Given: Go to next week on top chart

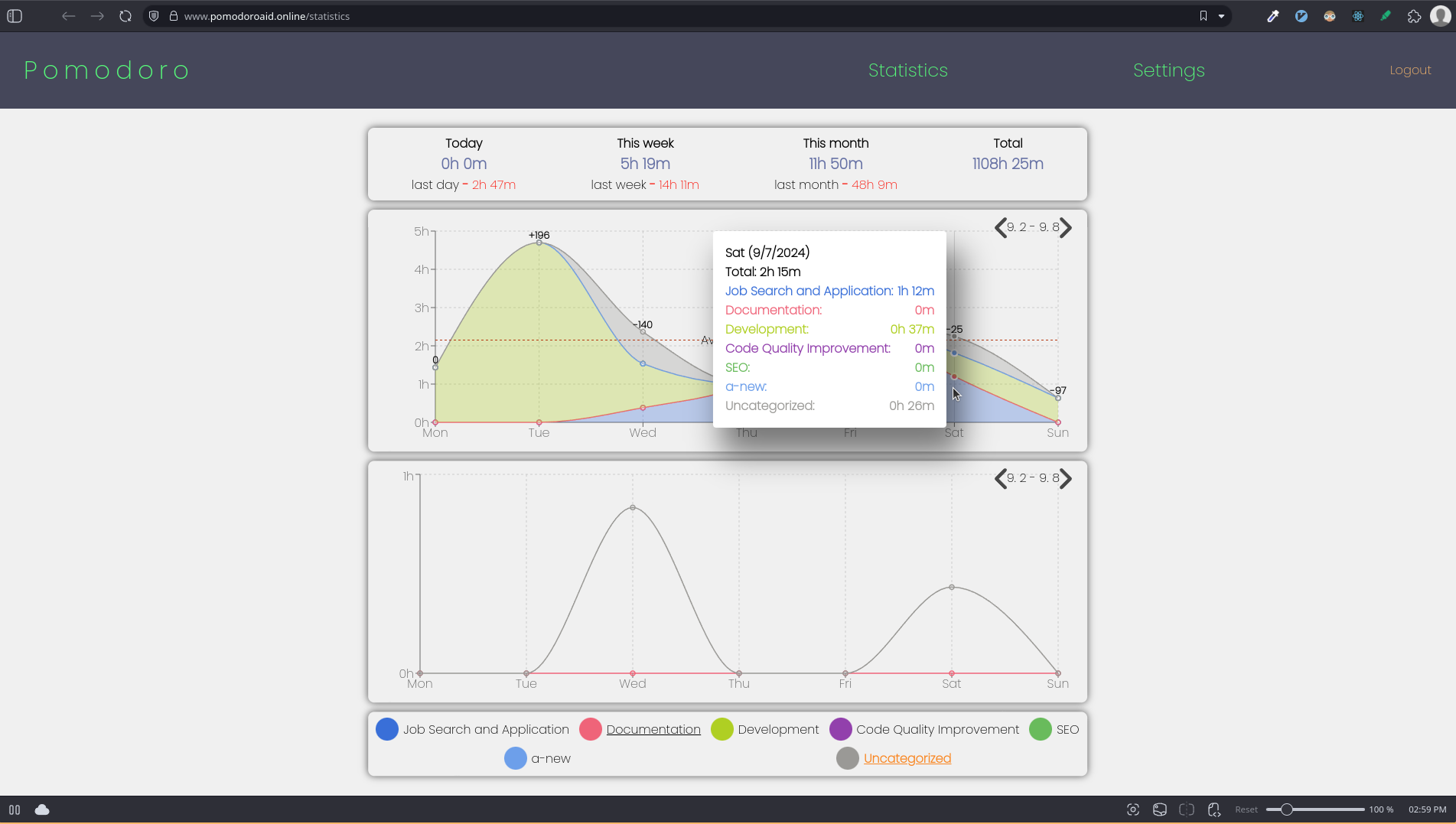Looking at the screenshot, I should point(1066,227).
